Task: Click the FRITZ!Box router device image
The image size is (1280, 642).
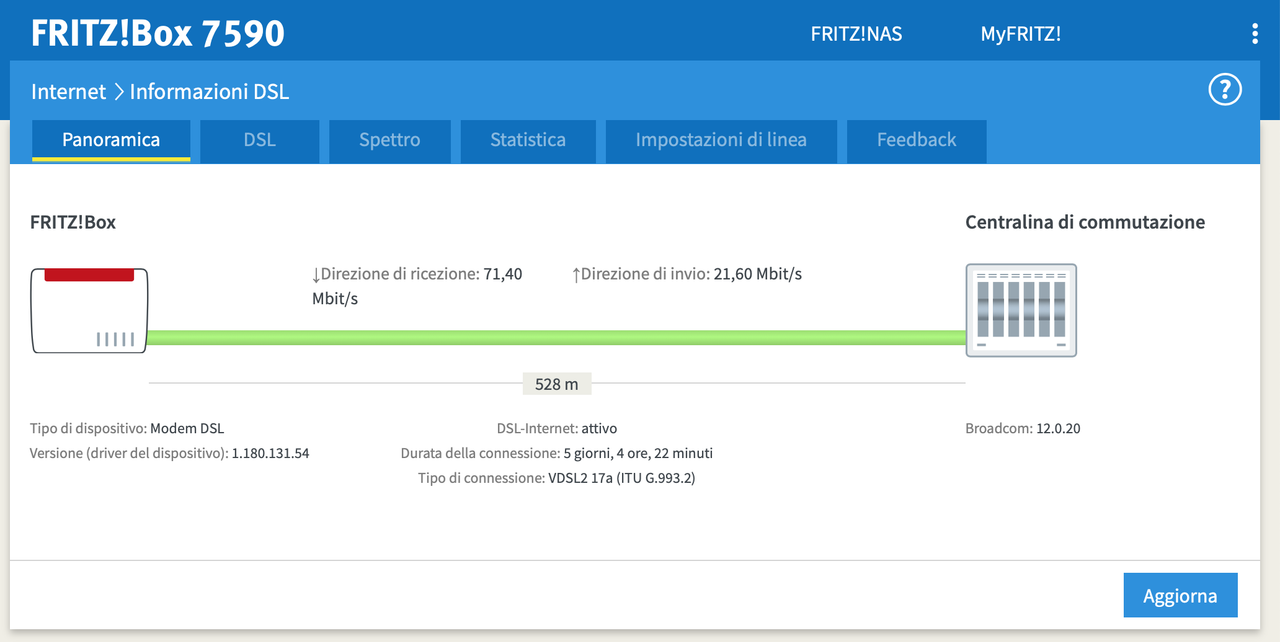Action: pos(89,310)
